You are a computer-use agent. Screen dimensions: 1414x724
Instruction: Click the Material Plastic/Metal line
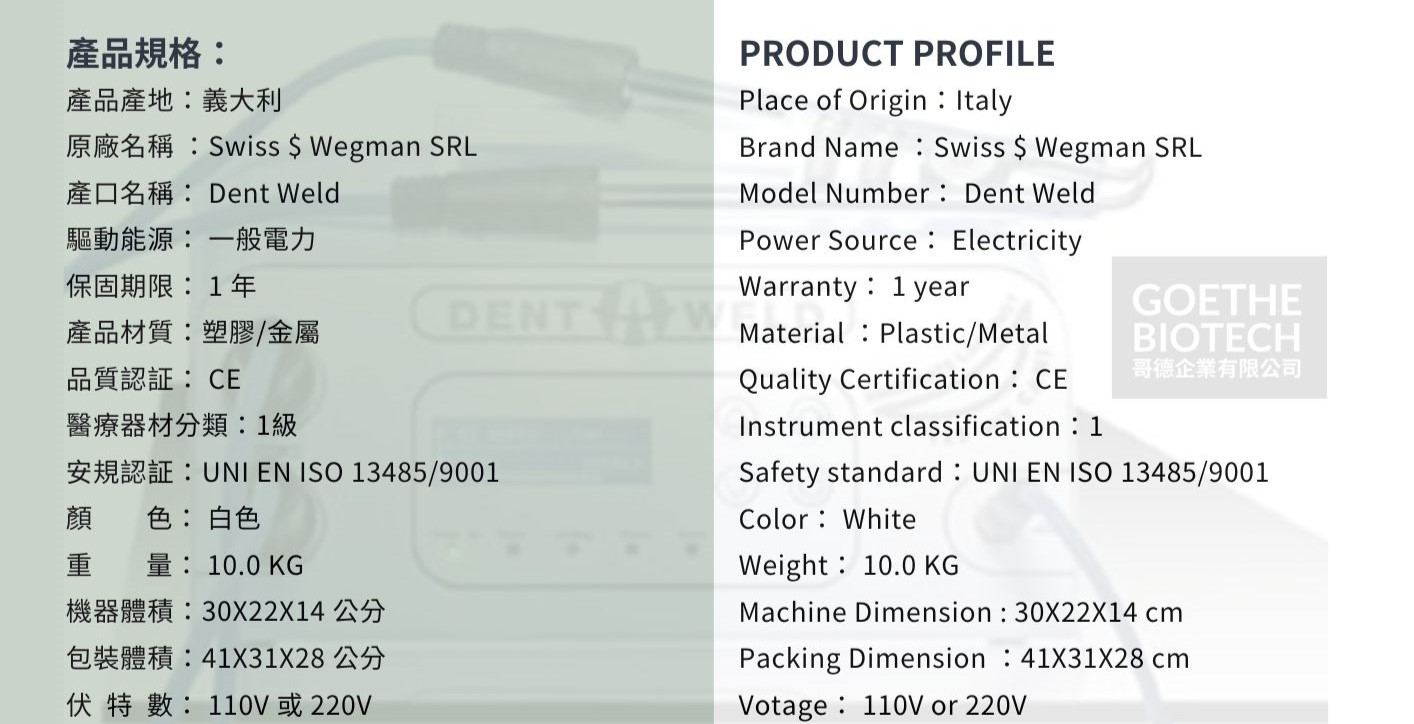pos(893,334)
